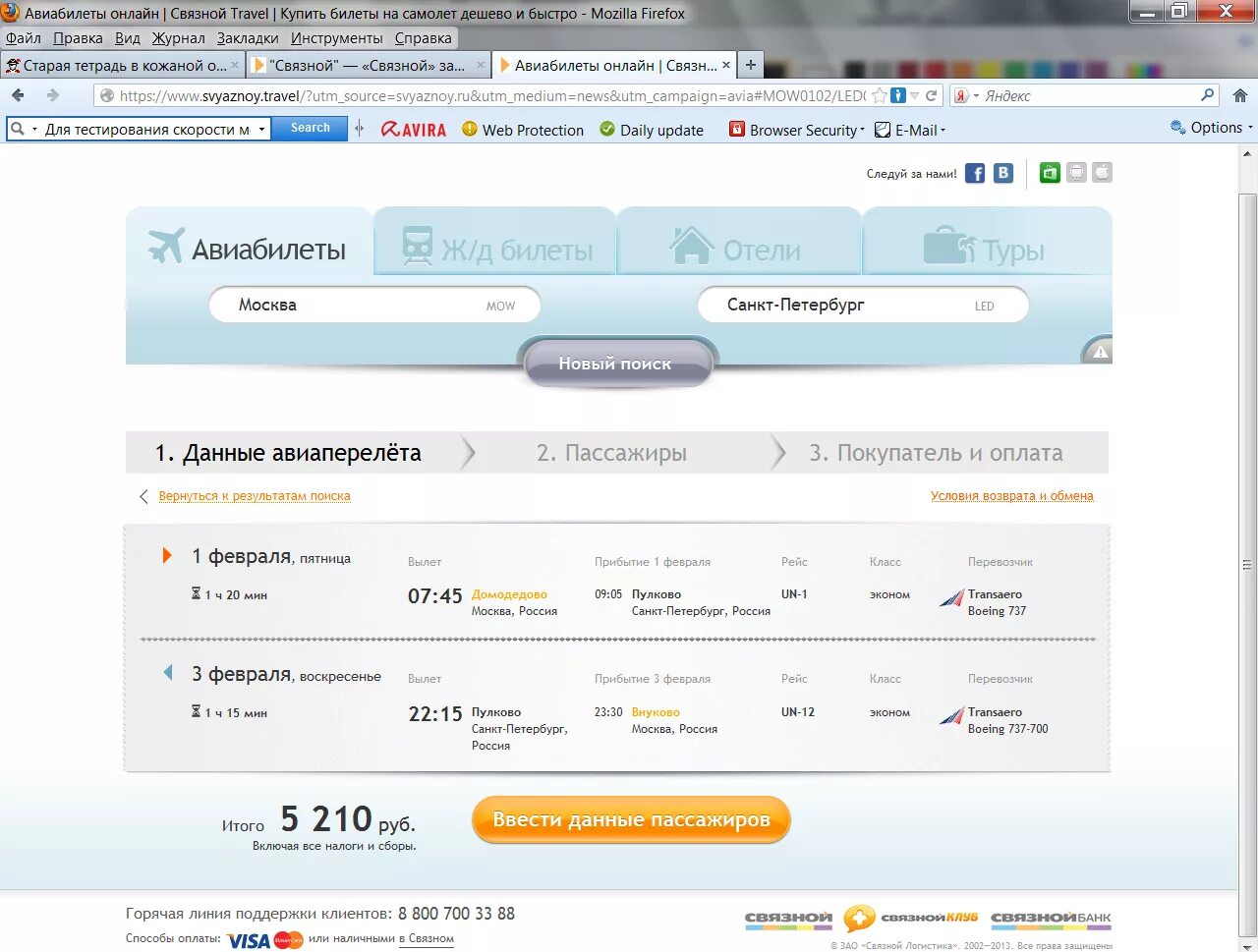Click the Связной Банк logo in footer
The image size is (1258, 952).
pos(1051,918)
